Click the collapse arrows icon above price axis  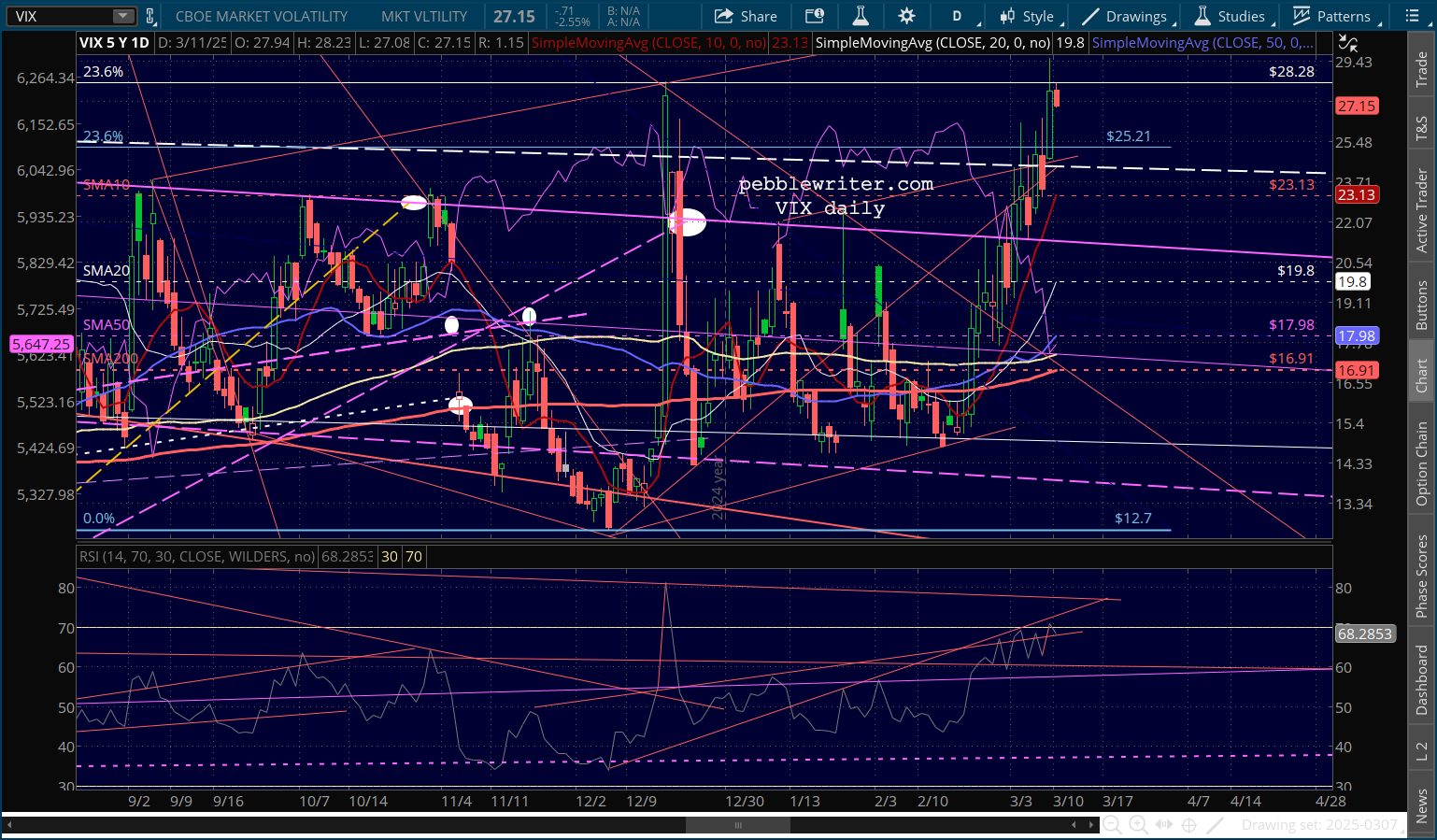click(1348, 43)
